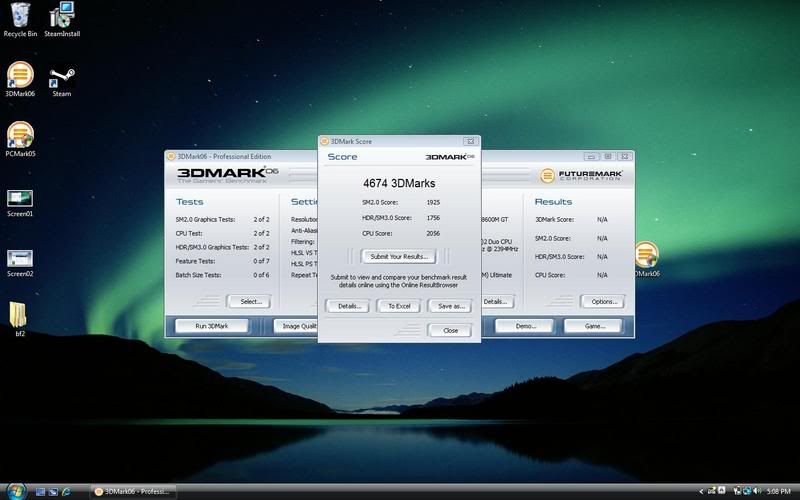Click the Game... button

click(x=593, y=326)
